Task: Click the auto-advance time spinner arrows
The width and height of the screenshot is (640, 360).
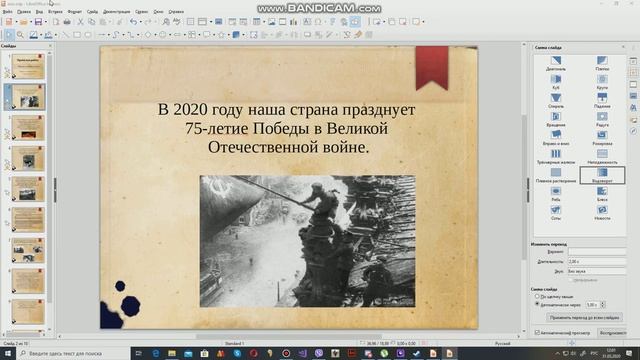Action: 603,304
